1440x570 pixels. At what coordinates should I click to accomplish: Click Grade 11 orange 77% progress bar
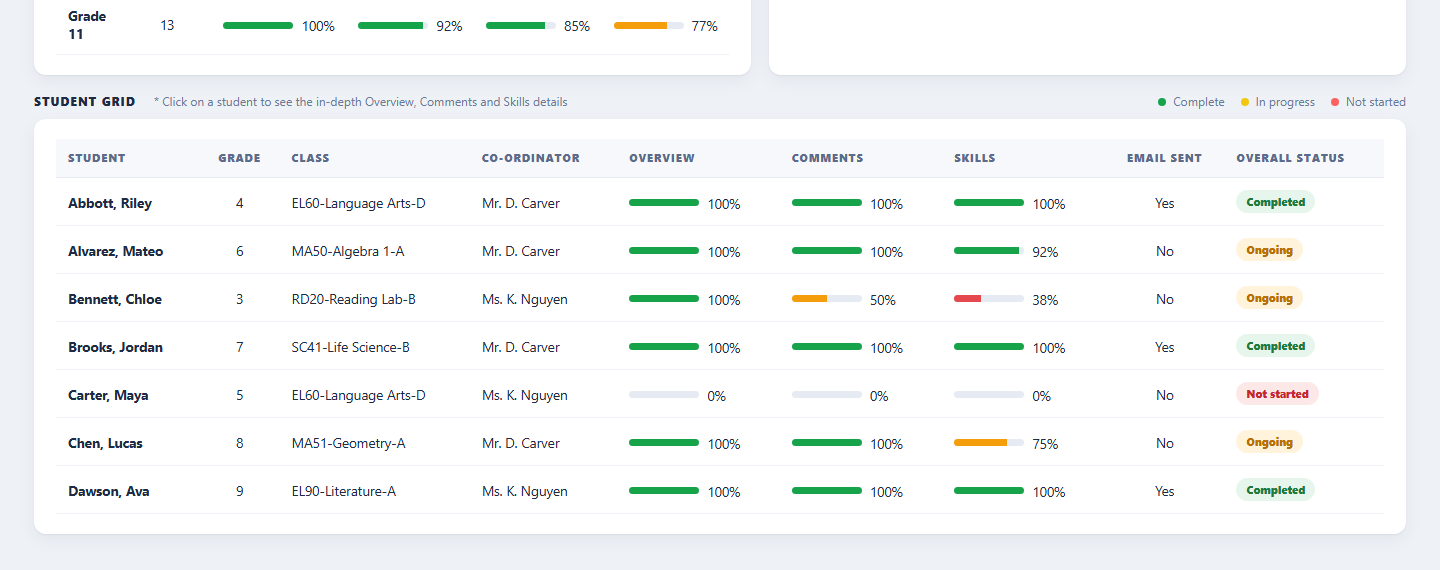(x=649, y=25)
